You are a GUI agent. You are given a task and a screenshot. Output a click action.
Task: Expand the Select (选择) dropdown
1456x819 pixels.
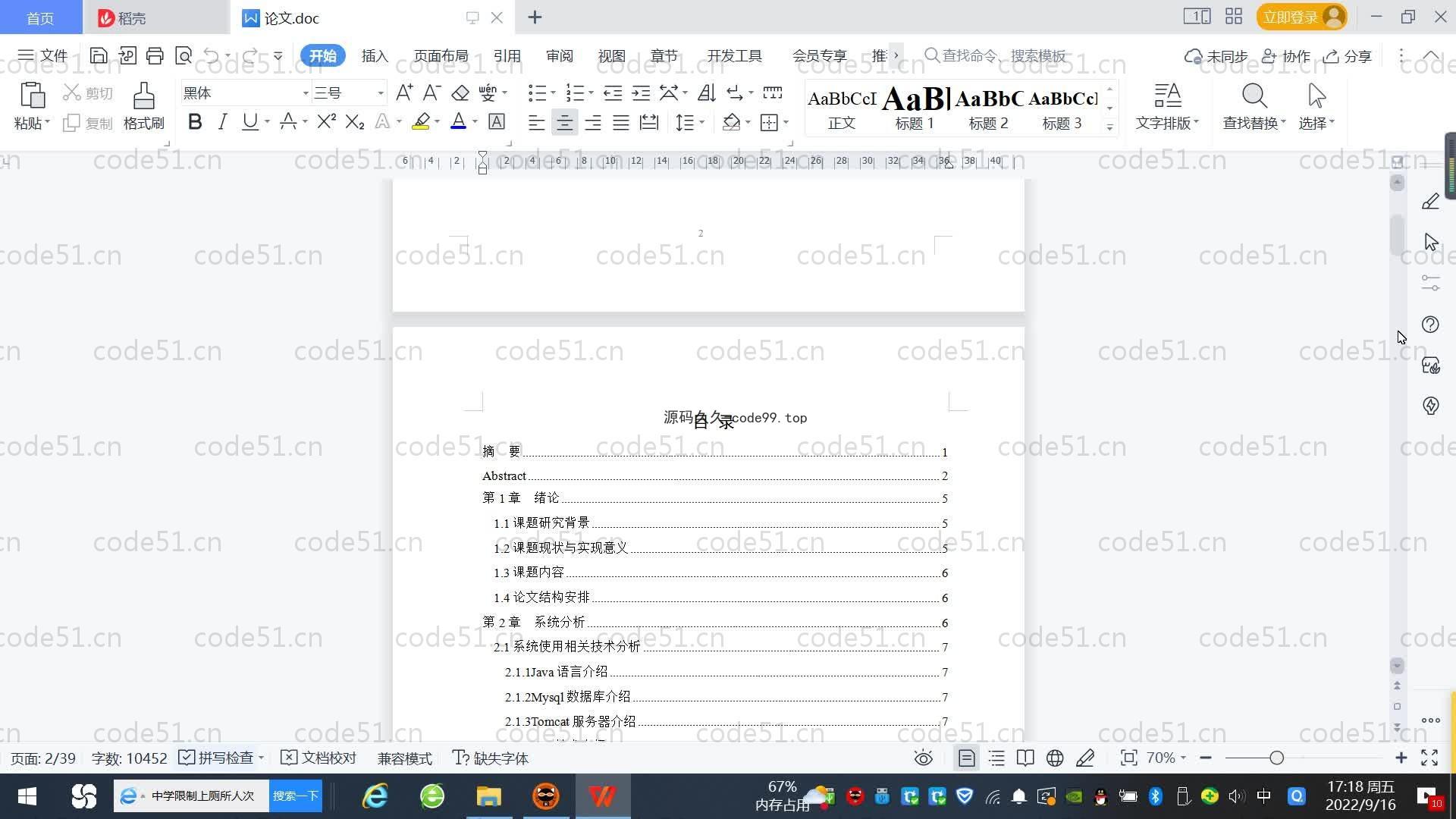coord(1316,123)
